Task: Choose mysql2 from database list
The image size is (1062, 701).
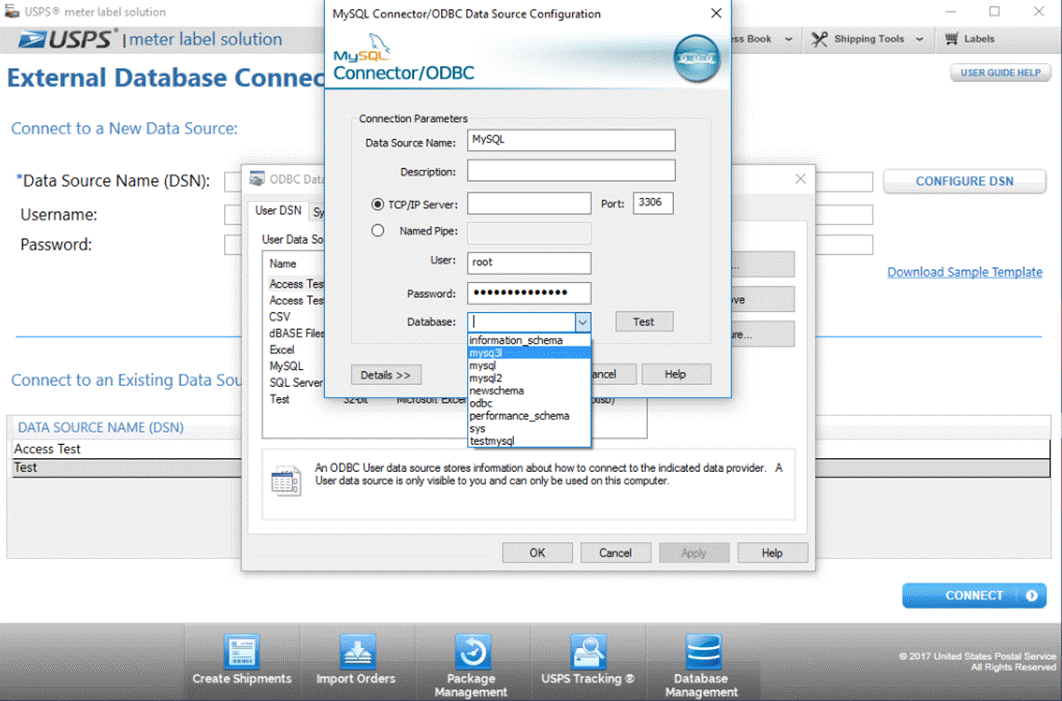Action: (x=529, y=378)
